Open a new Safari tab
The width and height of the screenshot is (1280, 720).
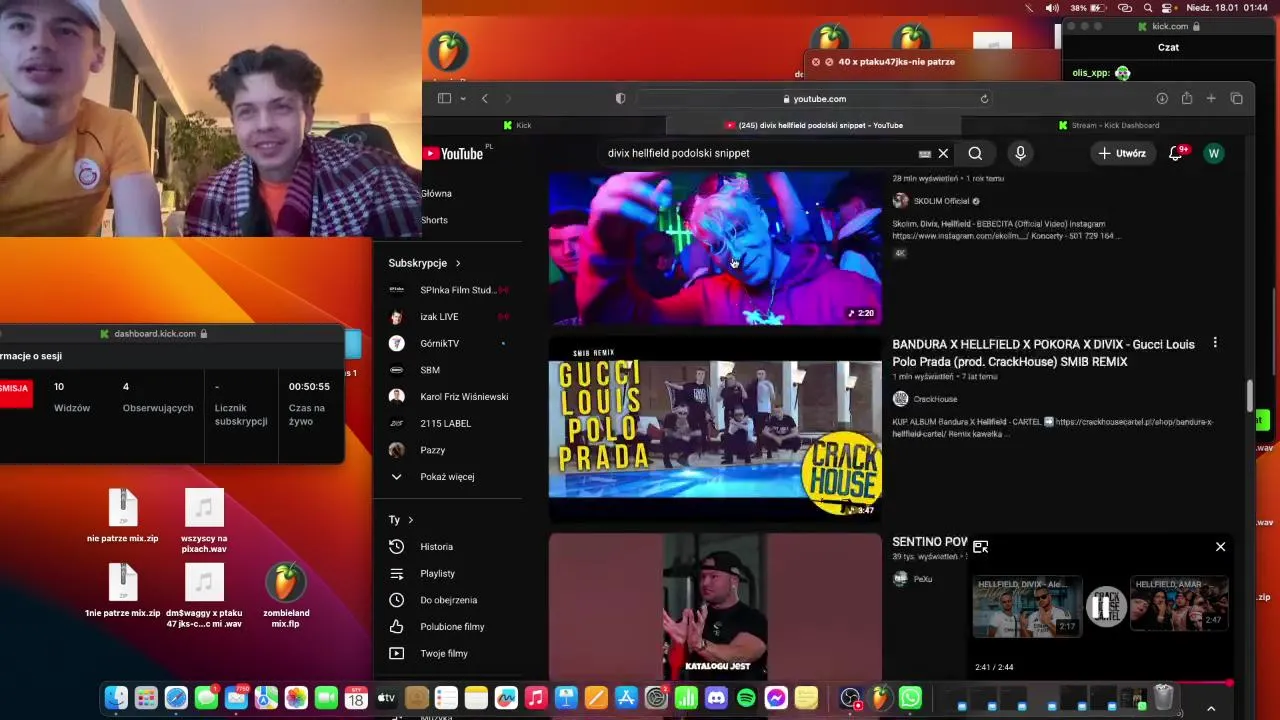pos(1211,98)
